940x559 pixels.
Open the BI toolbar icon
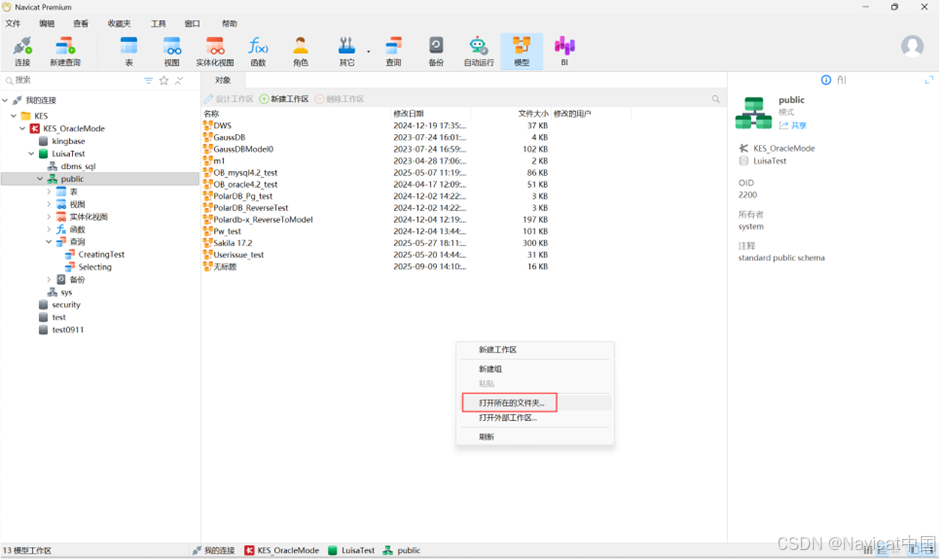pyautogui.click(x=564, y=52)
